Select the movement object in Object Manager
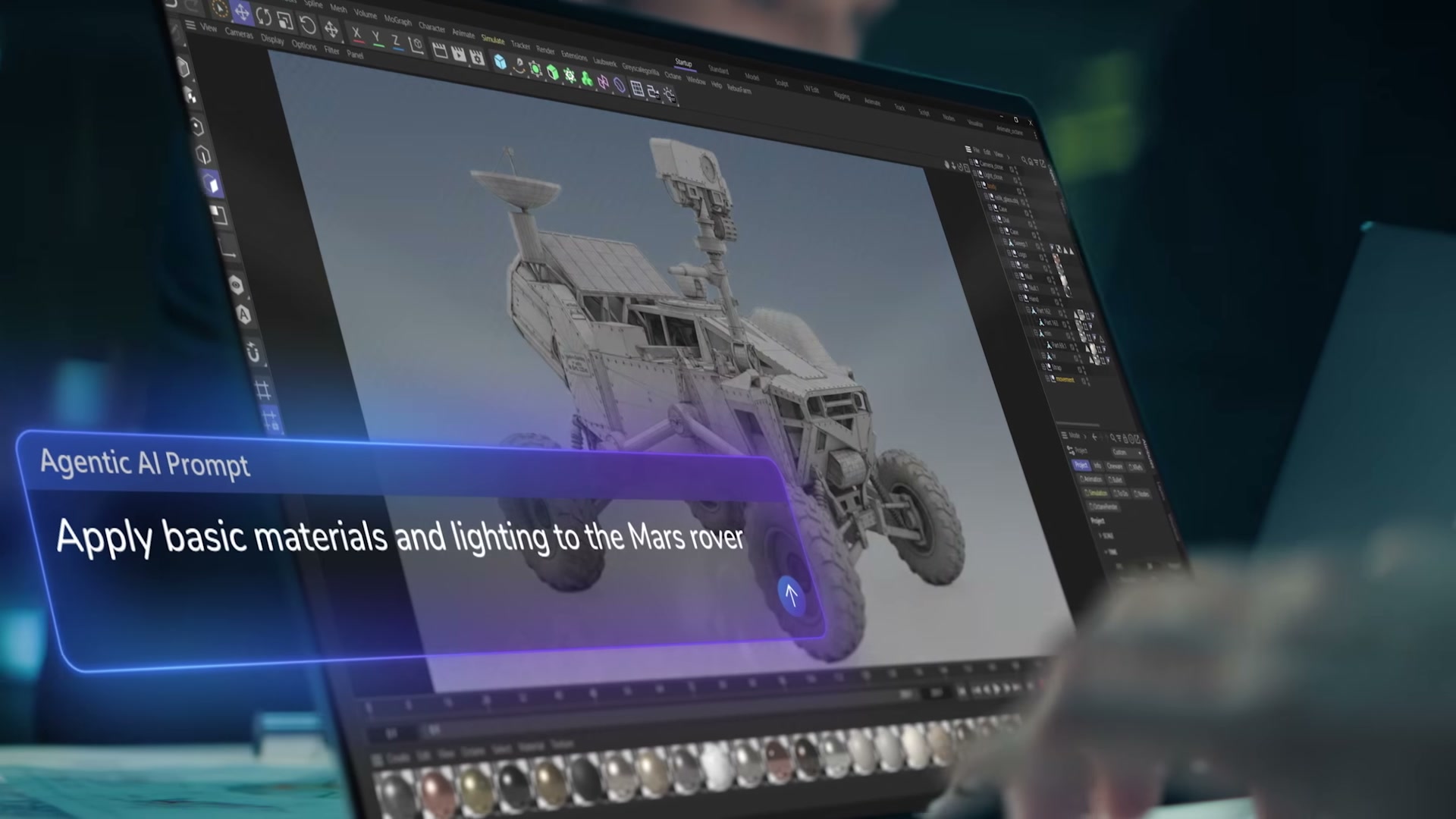 point(1065,380)
